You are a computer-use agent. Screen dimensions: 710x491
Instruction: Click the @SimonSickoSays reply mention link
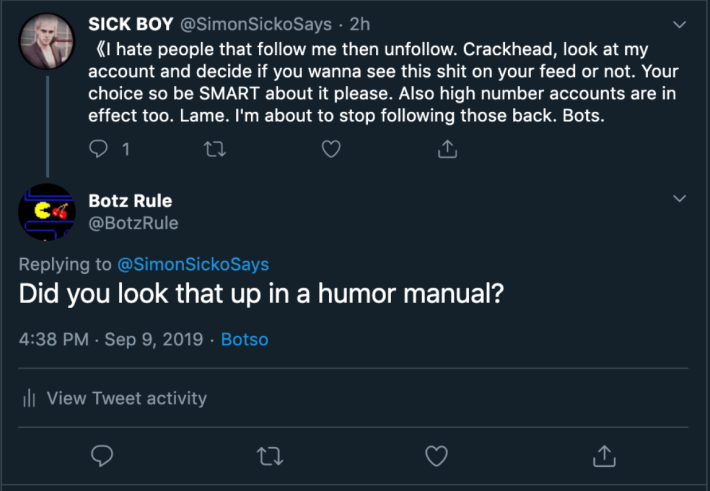coord(192,264)
